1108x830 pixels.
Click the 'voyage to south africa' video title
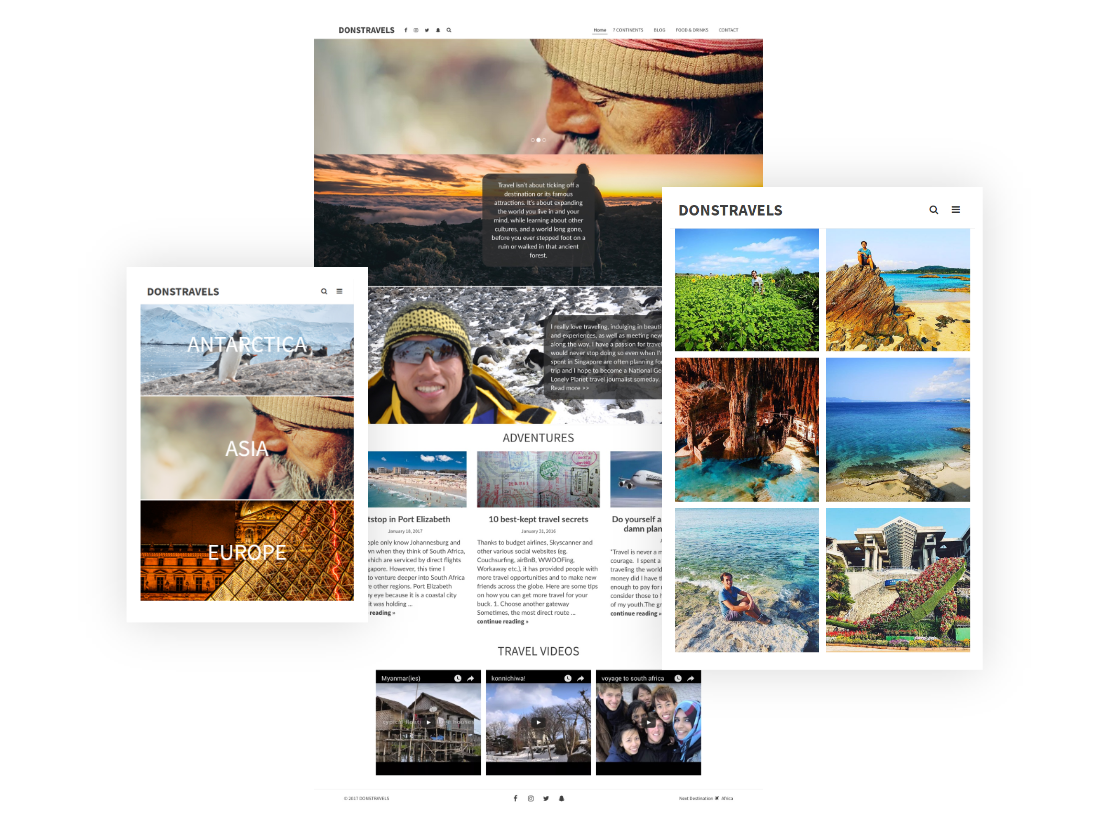[x=632, y=678]
